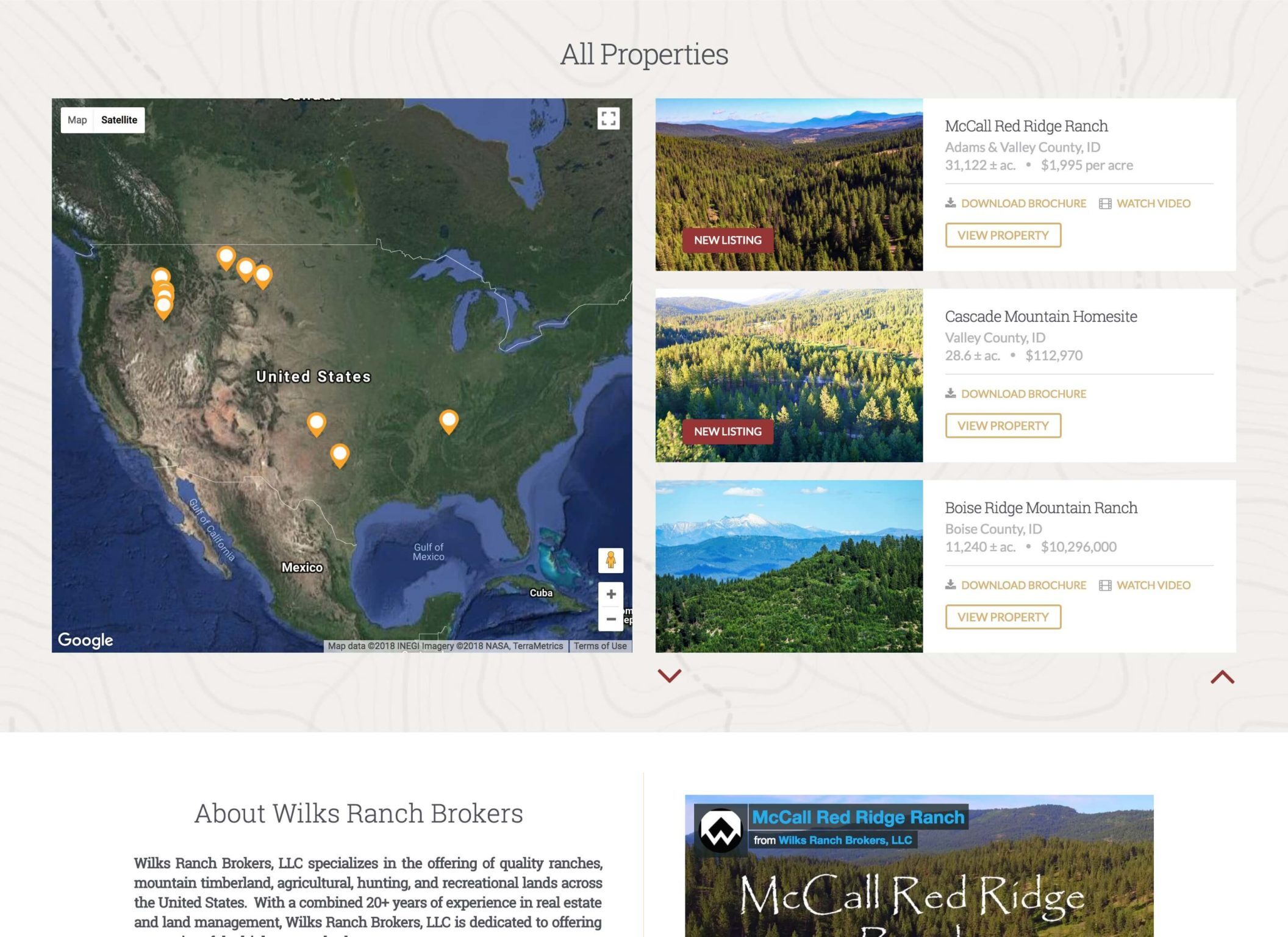The width and height of the screenshot is (1288, 937).
Task: Open the Boise Ridge Mountain Ranch photo
Action: coord(789,566)
